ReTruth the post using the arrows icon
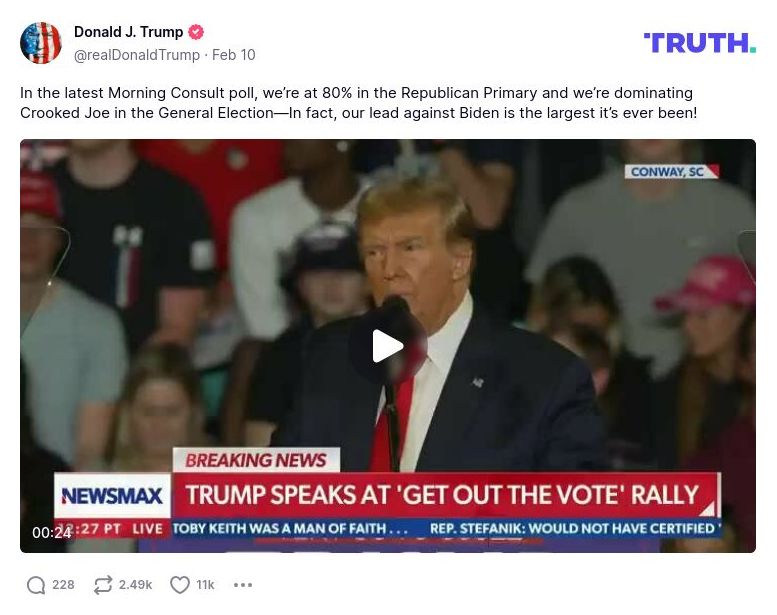 click(x=103, y=585)
